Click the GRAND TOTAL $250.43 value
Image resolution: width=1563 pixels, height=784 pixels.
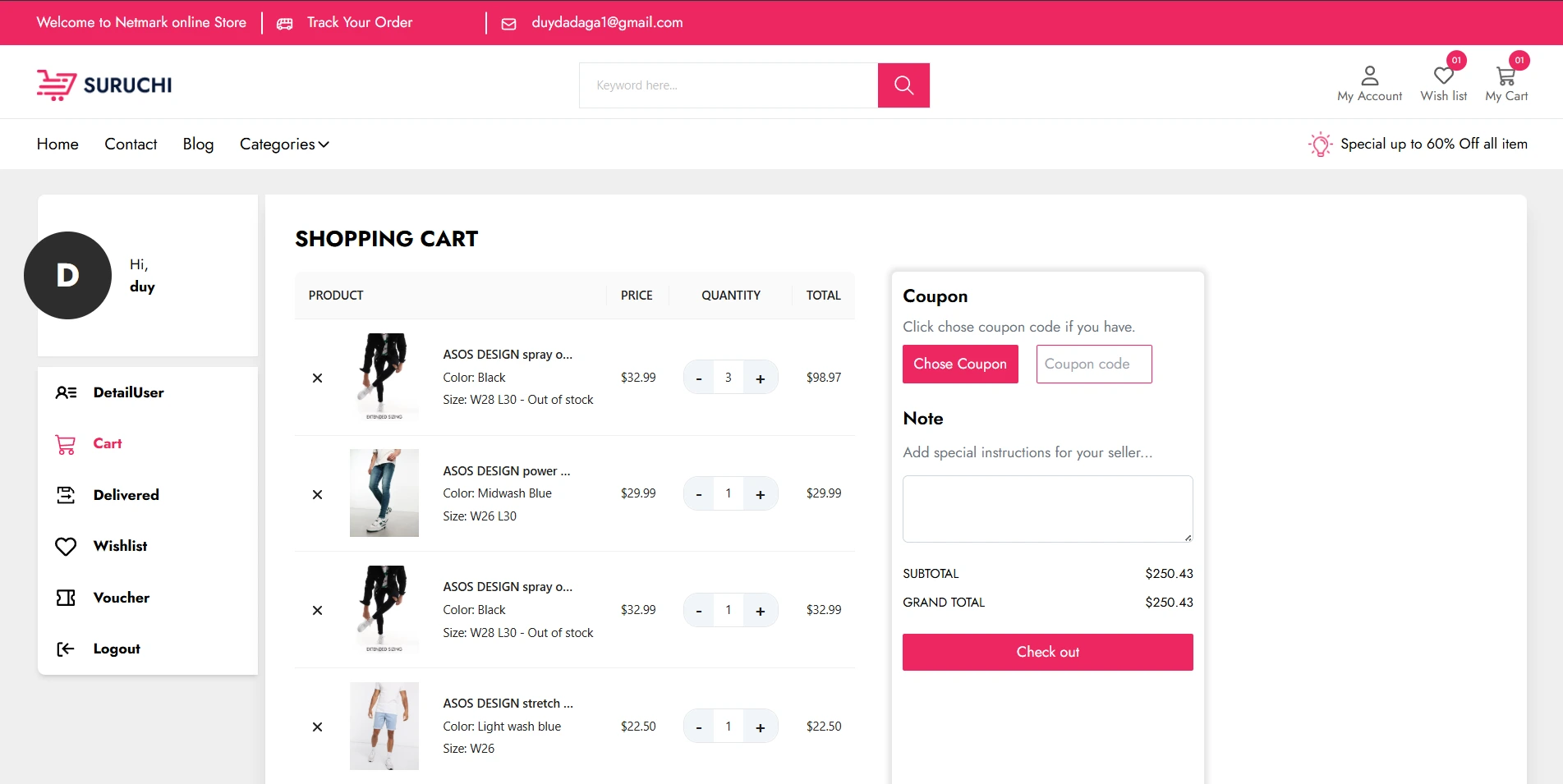click(x=1169, y=603)
